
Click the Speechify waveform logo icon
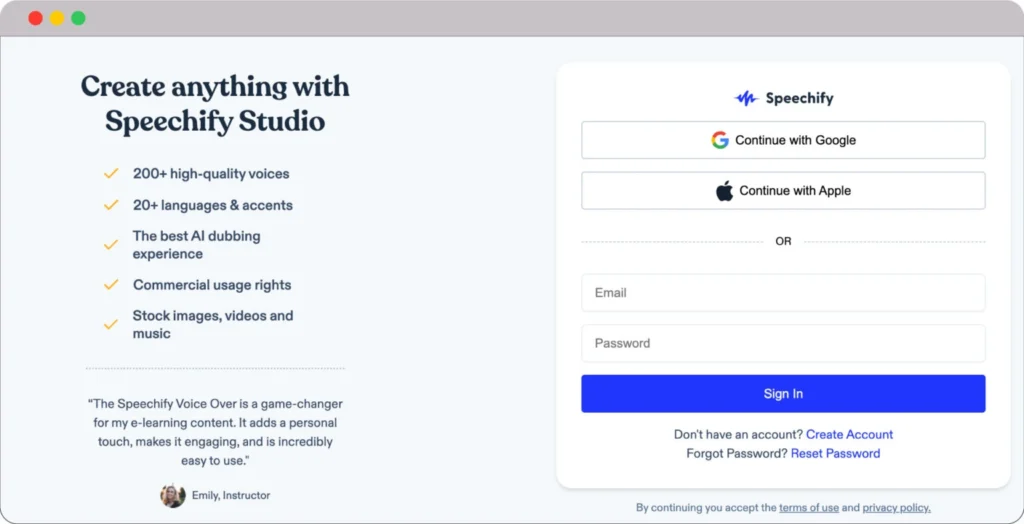tap(746, 98)
